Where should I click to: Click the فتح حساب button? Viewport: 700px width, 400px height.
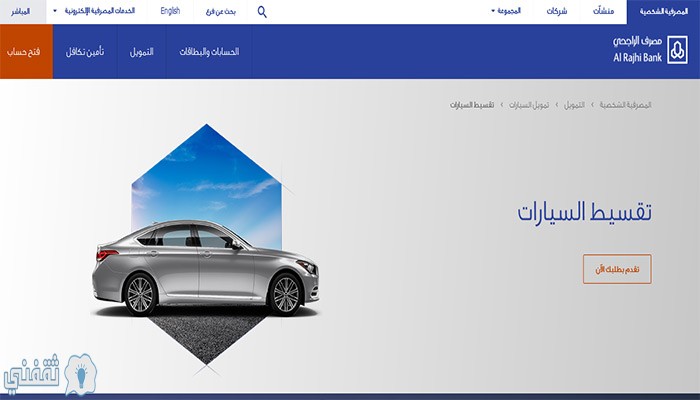[x=26, y=51]
